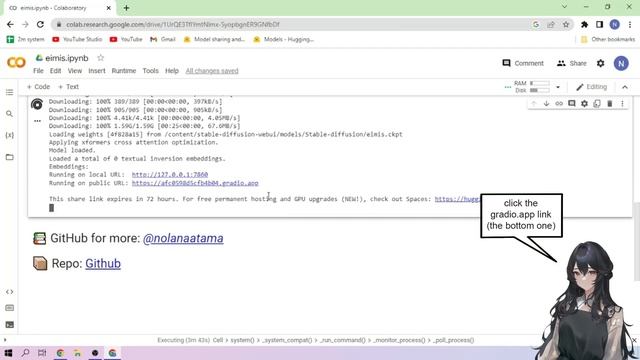Viewport: 640px width, 360px height.
Task: Open the Github repo link
Action: 103,264
